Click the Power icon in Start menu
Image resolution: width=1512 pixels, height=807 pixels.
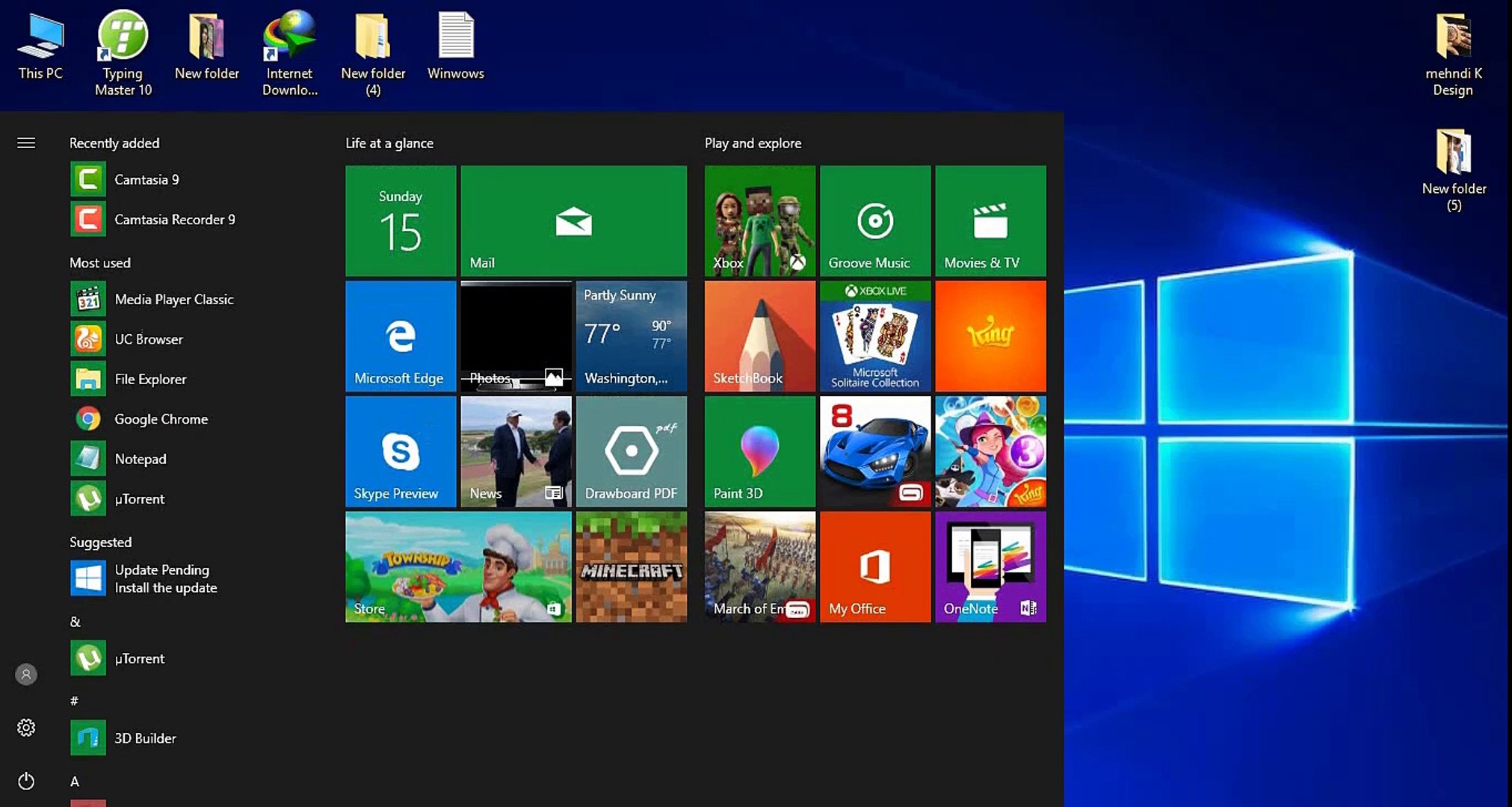point(26,781)
